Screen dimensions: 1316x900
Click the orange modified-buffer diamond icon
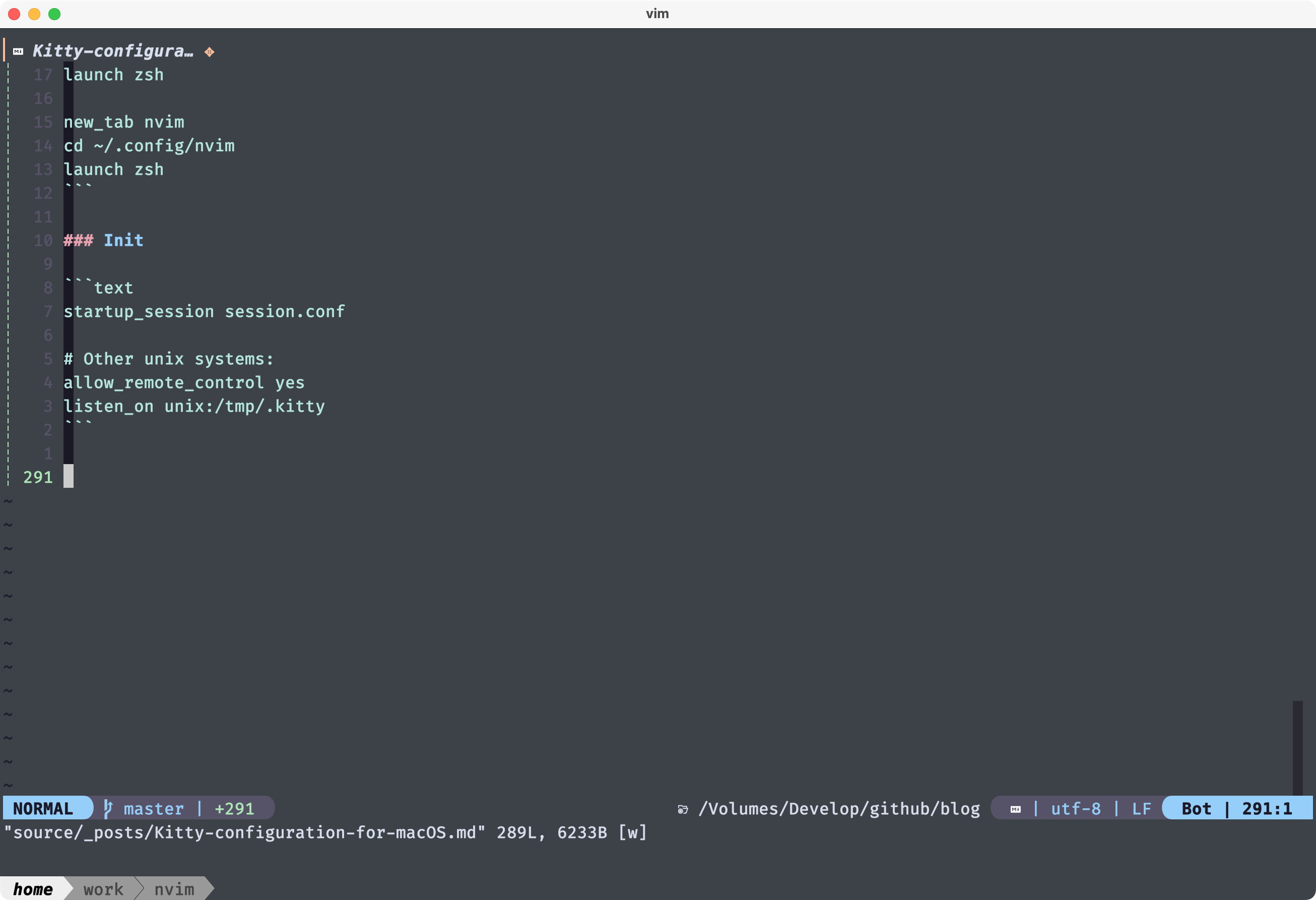pyautogui.click(x=210, y=52)
